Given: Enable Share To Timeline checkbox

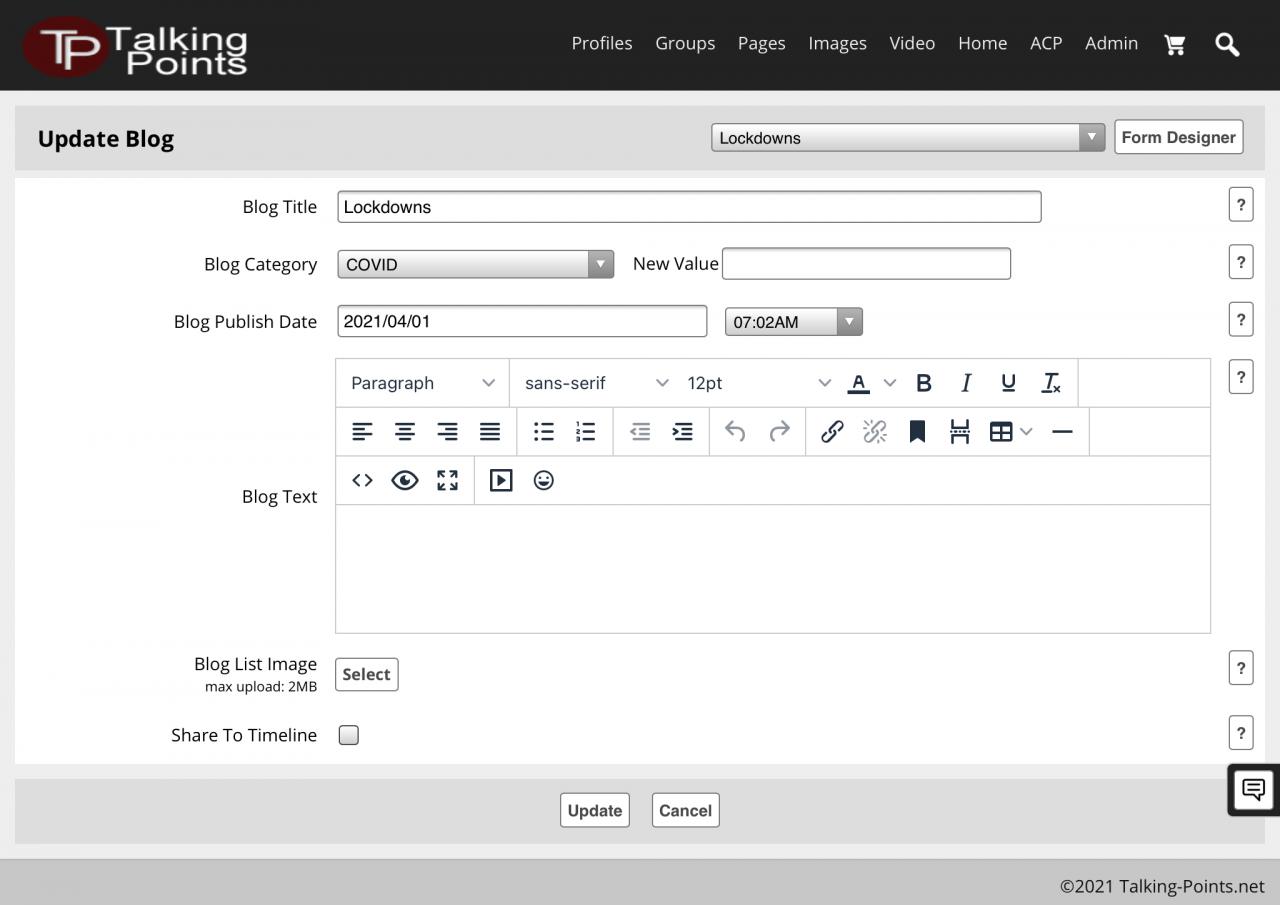Looking at the screenshot, I should click(349, 735).
